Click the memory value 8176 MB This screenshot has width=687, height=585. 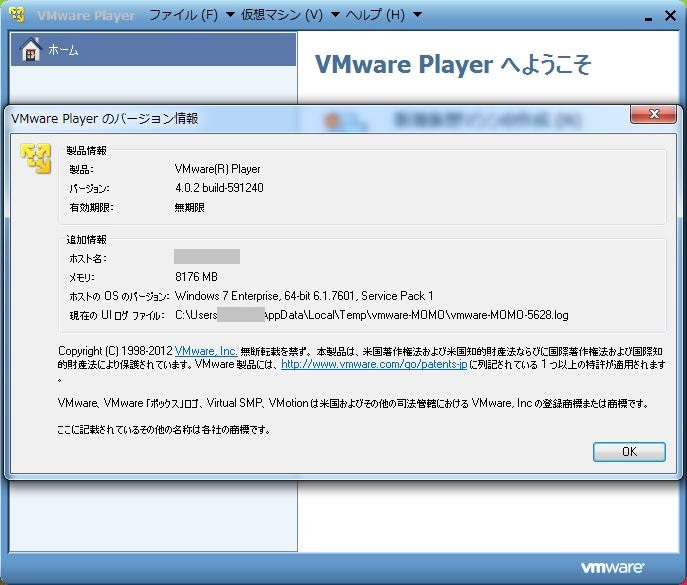pos(196,277)
